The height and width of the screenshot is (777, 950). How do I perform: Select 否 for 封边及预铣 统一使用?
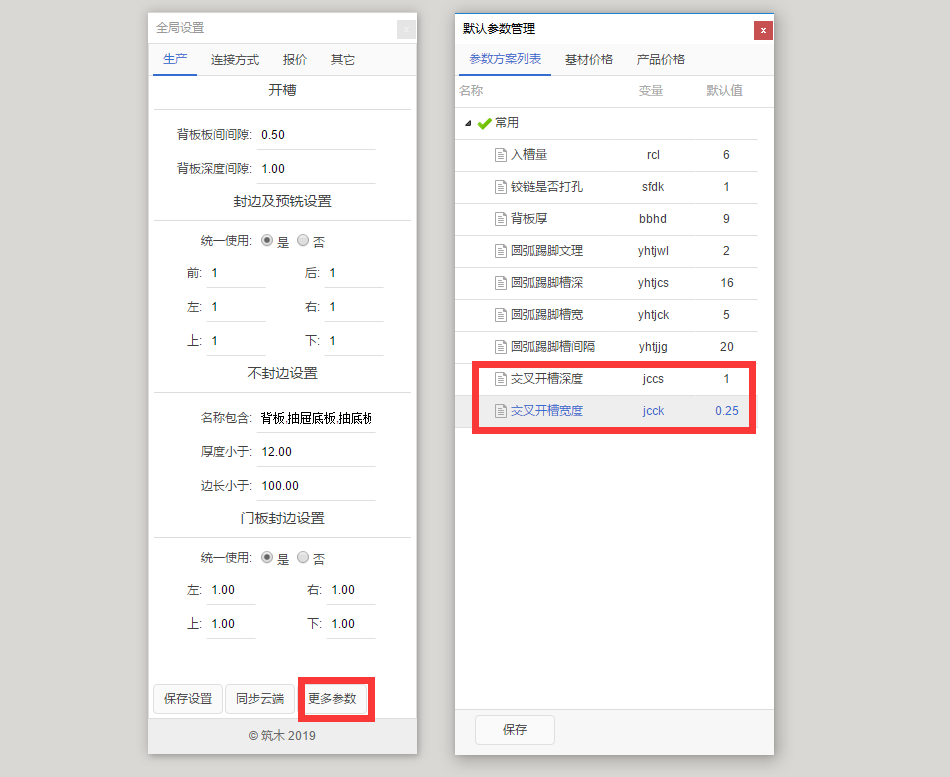pyautogui.click(x=303, y=240)
